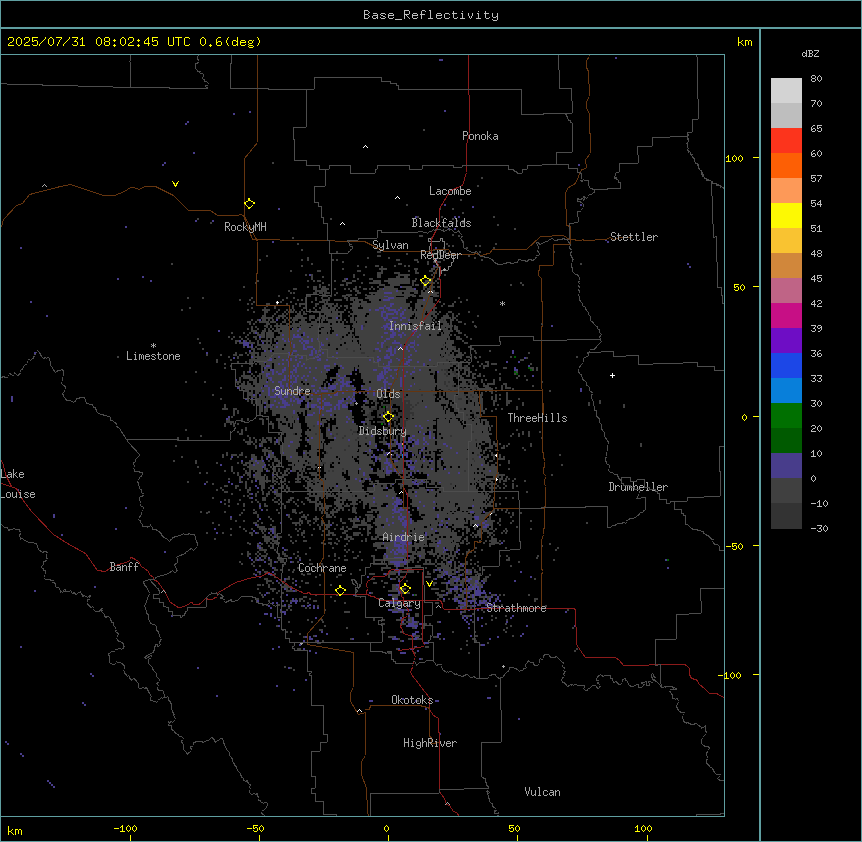Click the HighRiver city label

click(430, 743)
